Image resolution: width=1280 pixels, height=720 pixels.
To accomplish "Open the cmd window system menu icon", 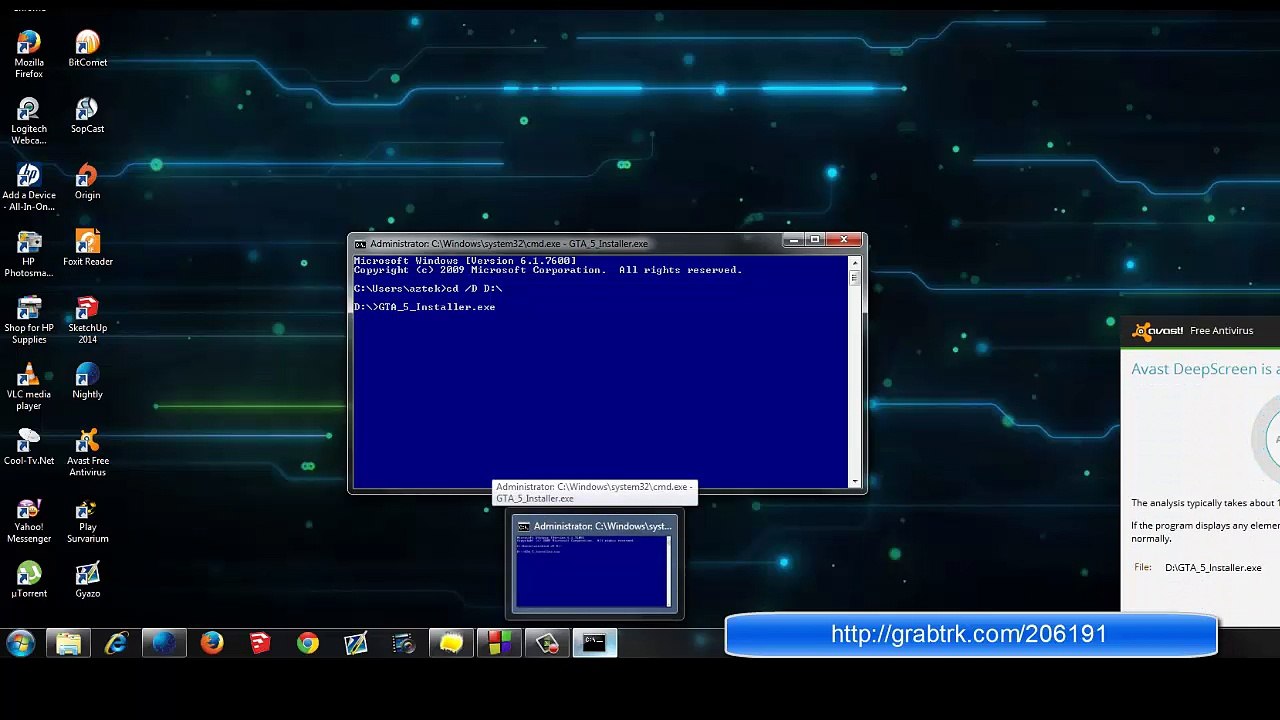I will click(360, 243).
